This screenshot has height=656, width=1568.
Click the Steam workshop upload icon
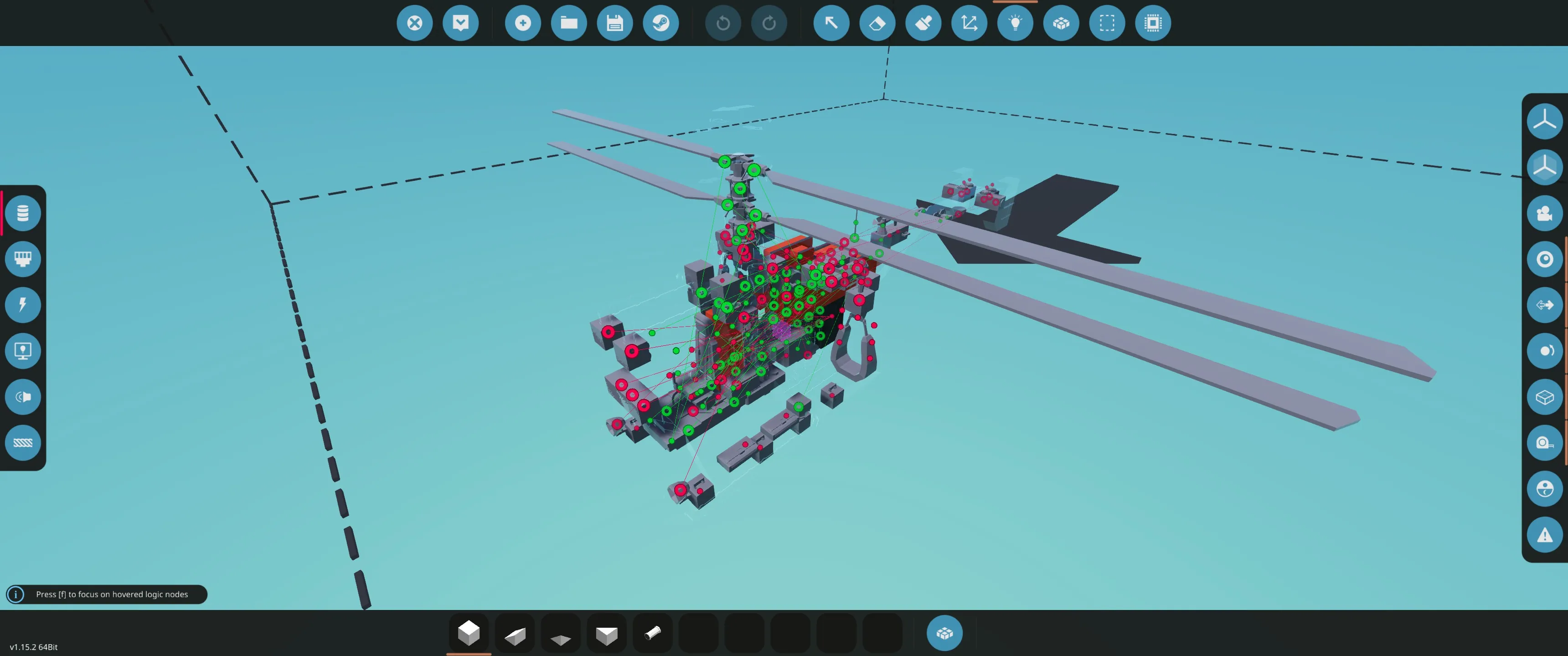[660, 23]
